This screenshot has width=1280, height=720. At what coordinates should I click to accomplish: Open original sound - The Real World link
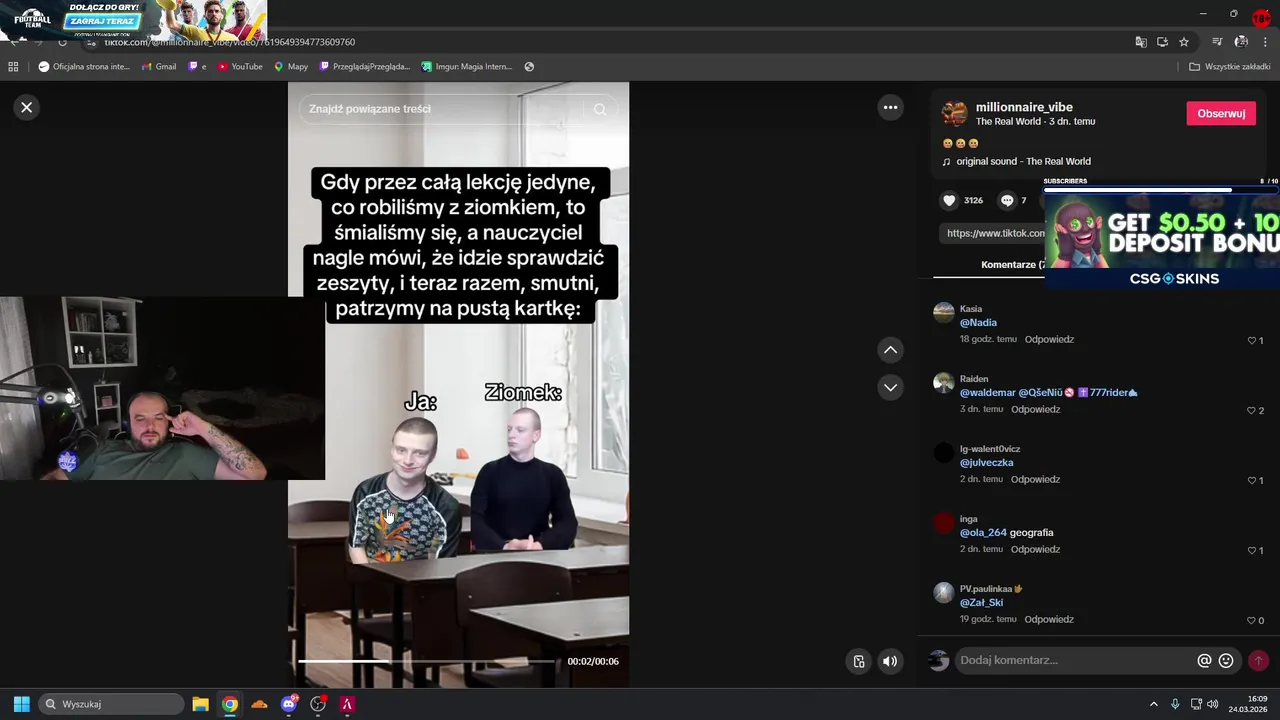(x=1023, y=161)
